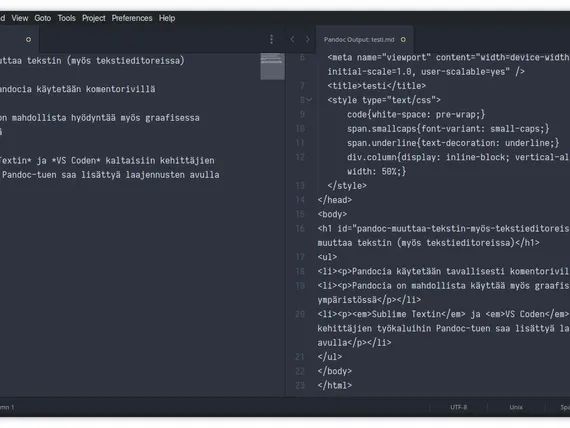Click 'andocia käytetään komentorivillä' in left pane
This screenshot has height=428, width=570.
pyautogui.click(x=77, y=89)
